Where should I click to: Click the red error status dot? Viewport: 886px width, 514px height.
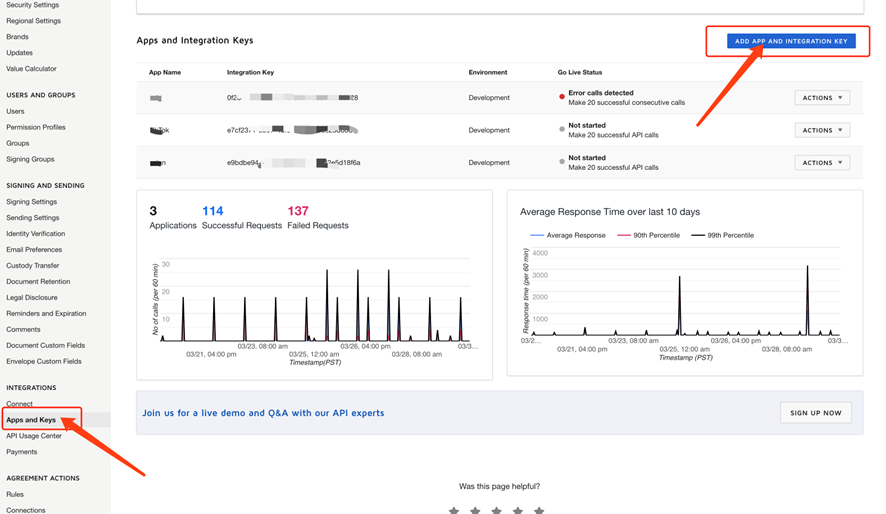(562, 97)
